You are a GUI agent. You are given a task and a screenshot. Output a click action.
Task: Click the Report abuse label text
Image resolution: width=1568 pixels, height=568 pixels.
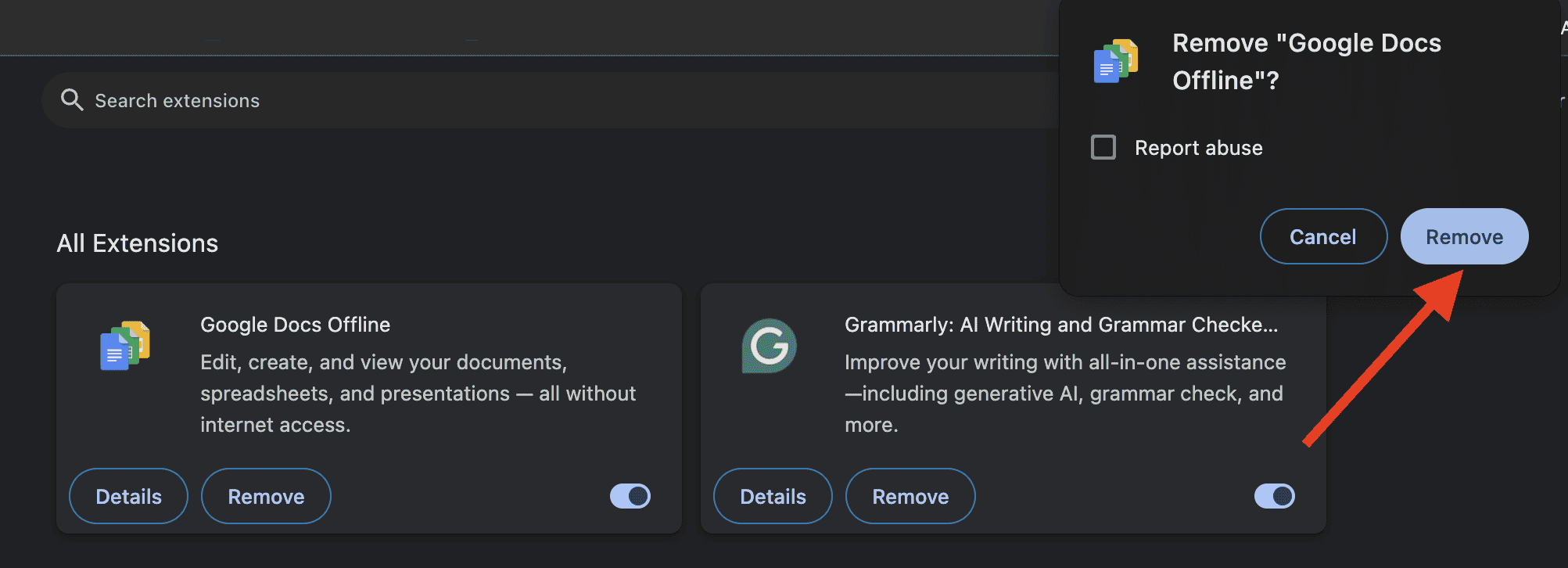(x=1198, y=148)
